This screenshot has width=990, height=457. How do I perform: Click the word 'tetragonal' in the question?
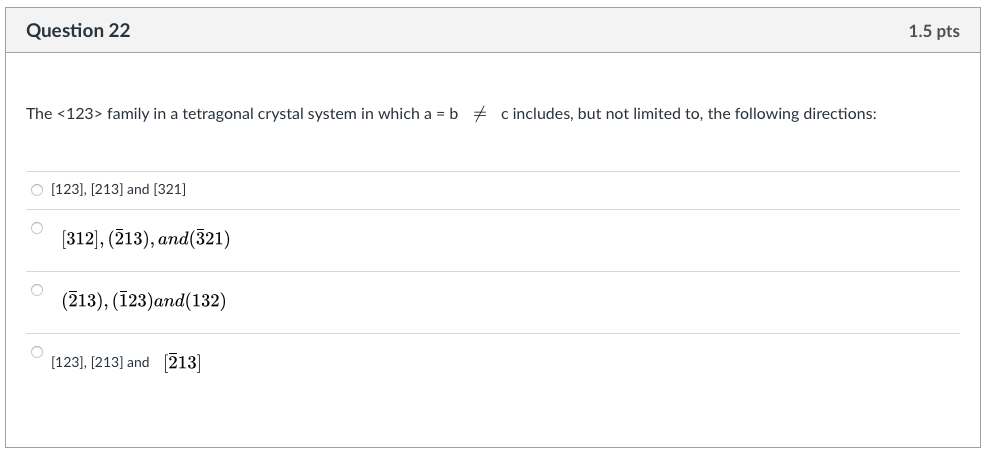pos(218,114)
